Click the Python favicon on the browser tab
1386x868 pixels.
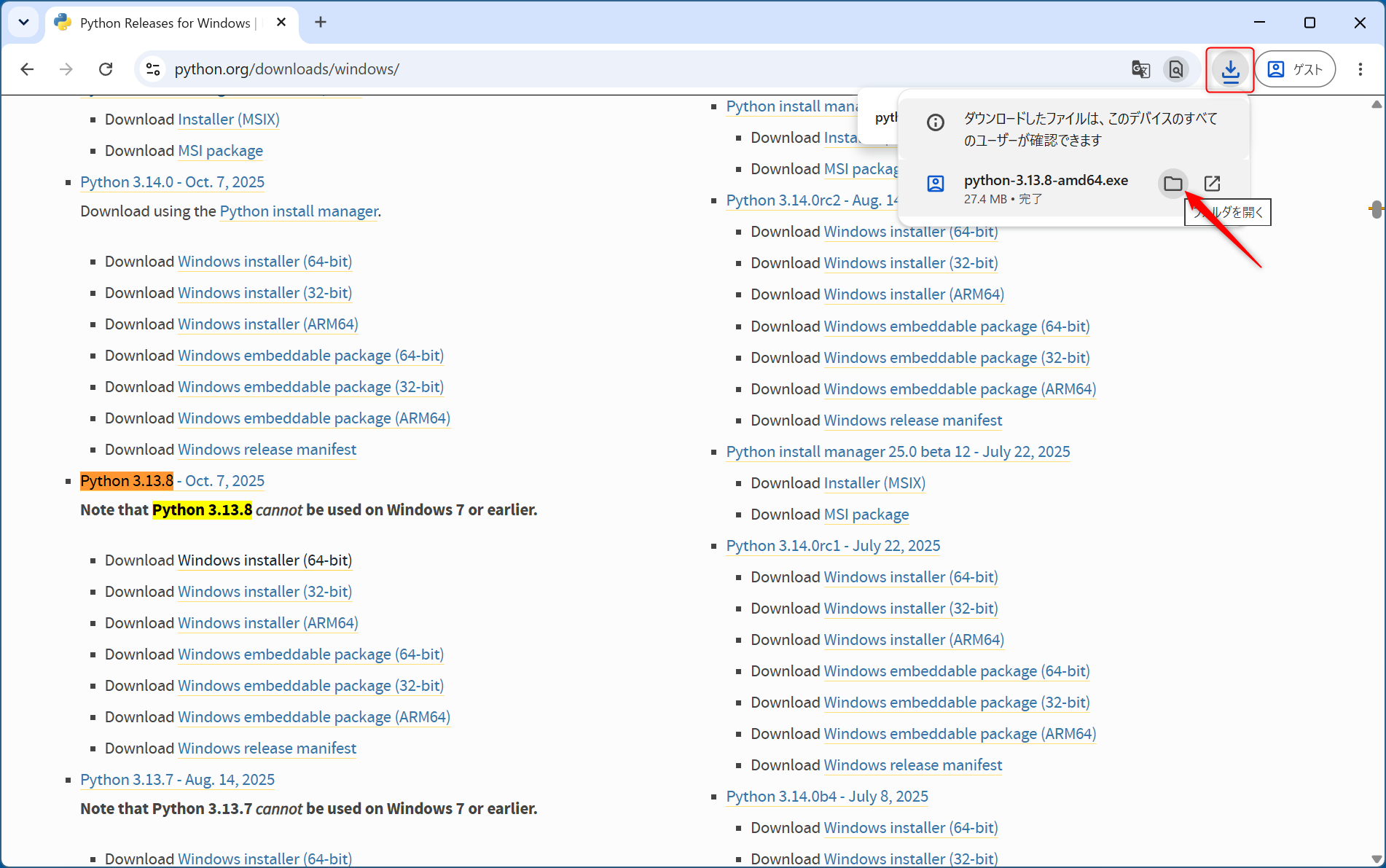[x=63, y=23]
